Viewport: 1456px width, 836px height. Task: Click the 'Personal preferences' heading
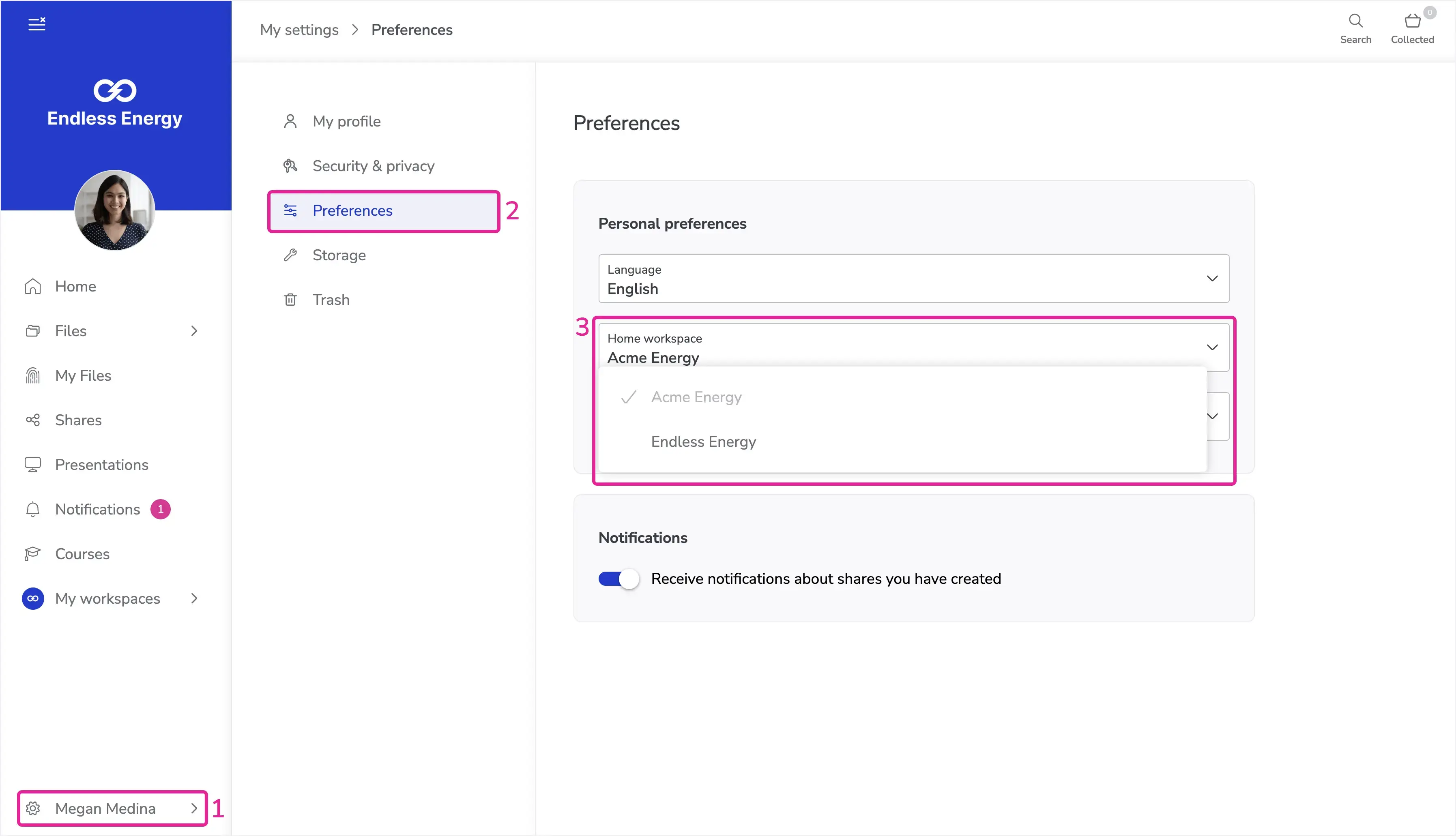672,223
